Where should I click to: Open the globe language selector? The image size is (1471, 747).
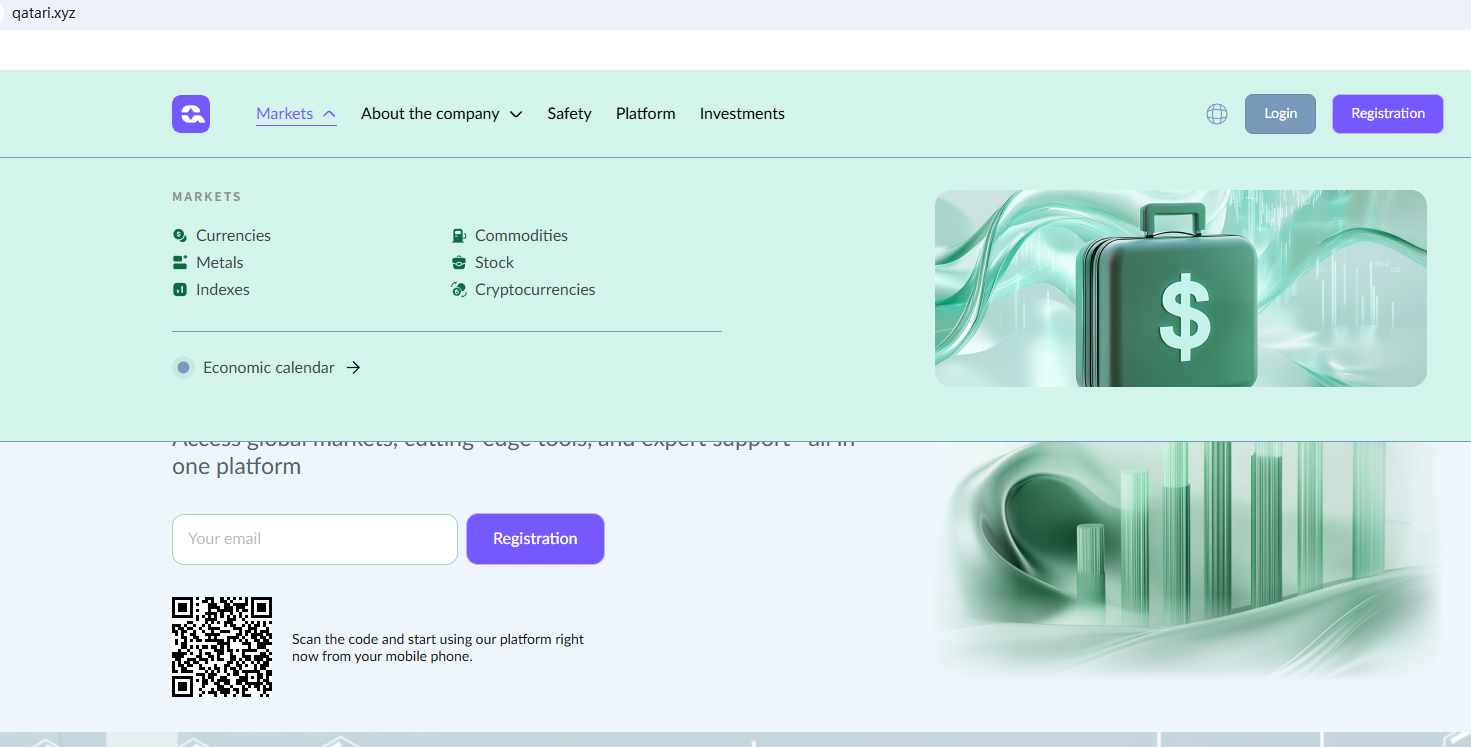[1217, 114]
